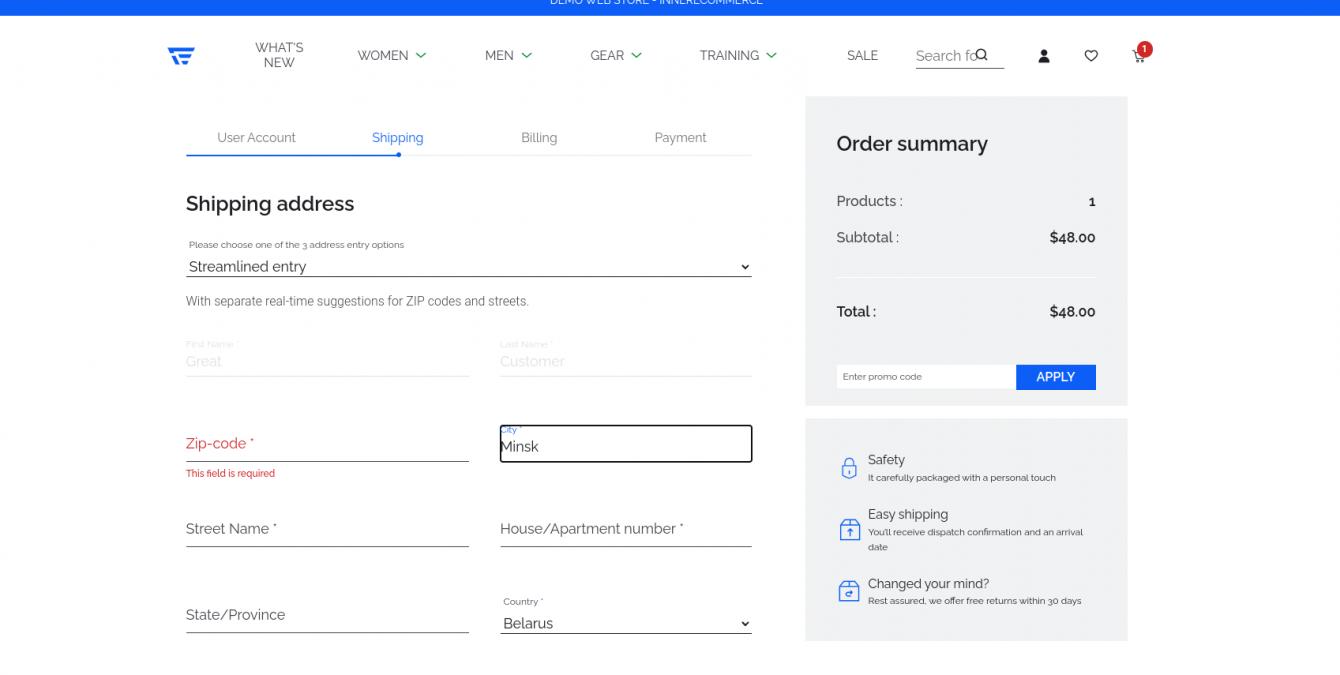This screenshot has height=675, width=1340.
Task: Select the Shipping step tab
Action: [397, 138]
